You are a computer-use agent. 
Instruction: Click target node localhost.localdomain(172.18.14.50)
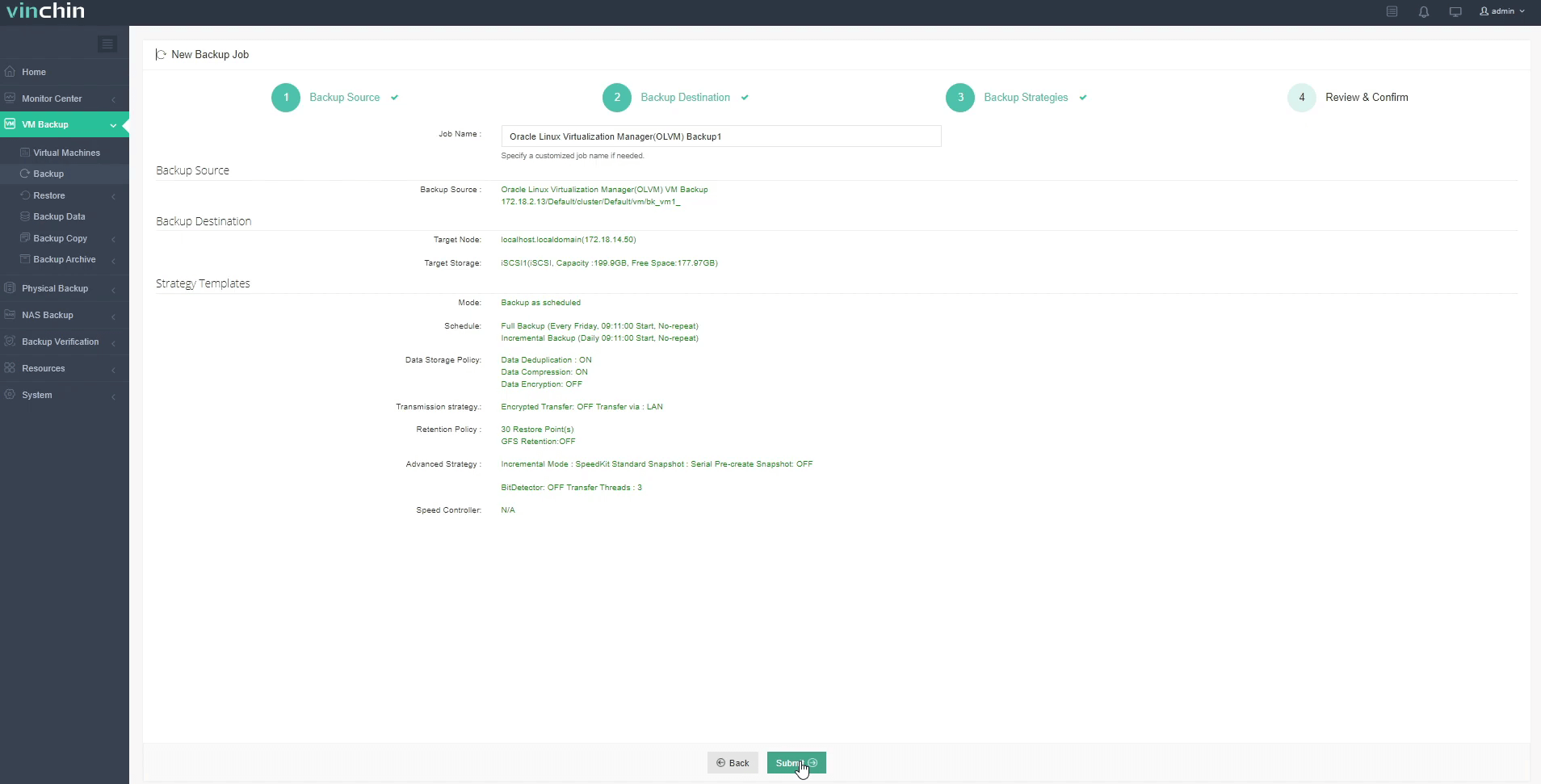tap(569, 240)
